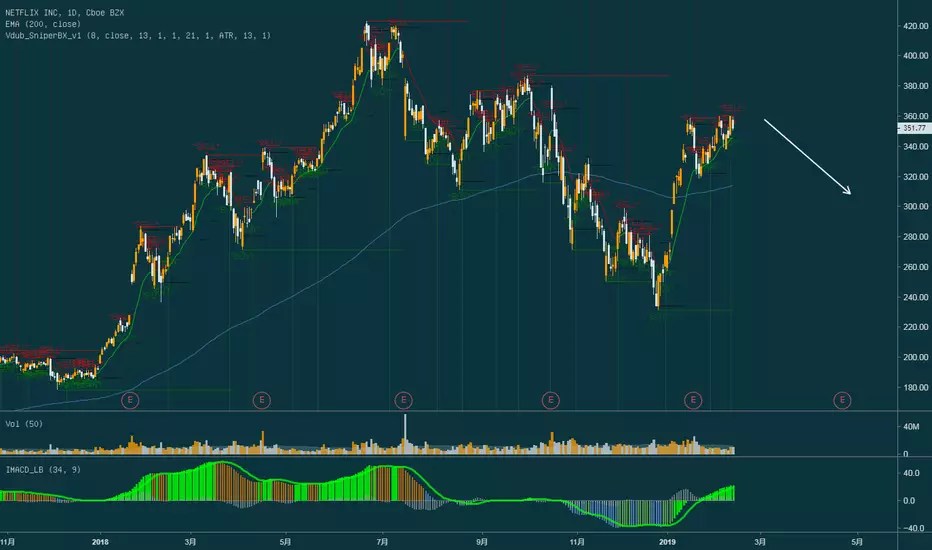Click the 3月 label right of 2019
The height and width of the screenshot is (550, 932).
(760, 542)
